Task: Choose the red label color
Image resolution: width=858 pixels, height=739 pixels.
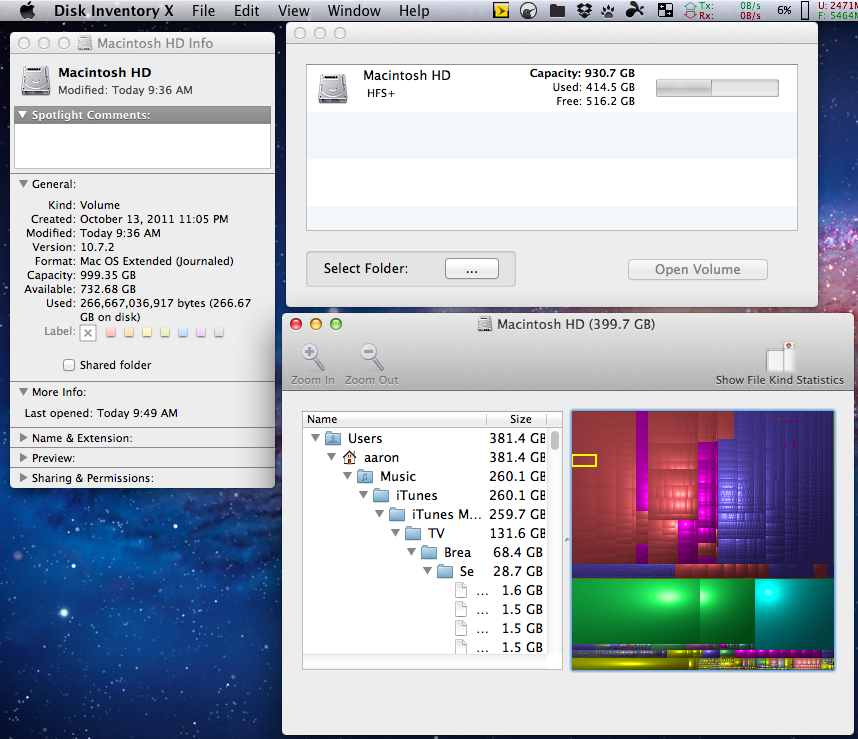Action: click(111, 332)
